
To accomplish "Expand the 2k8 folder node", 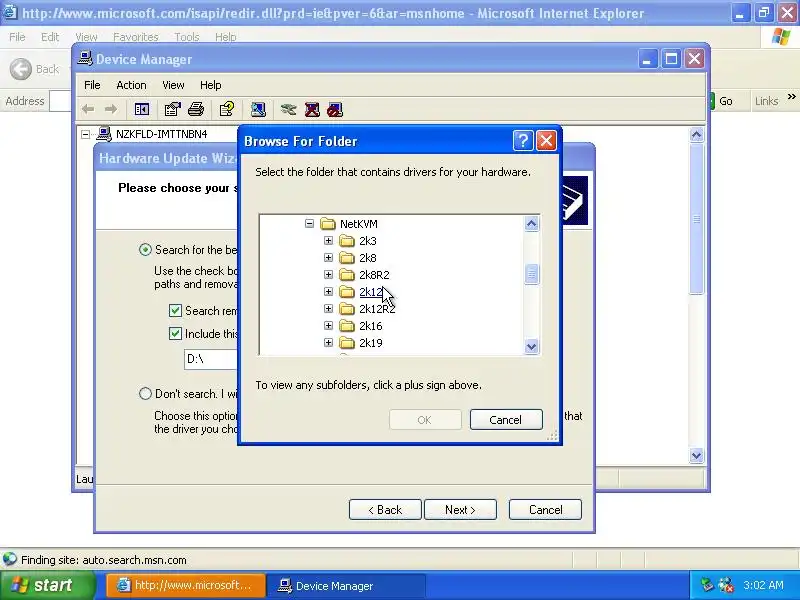I will 328,258.
